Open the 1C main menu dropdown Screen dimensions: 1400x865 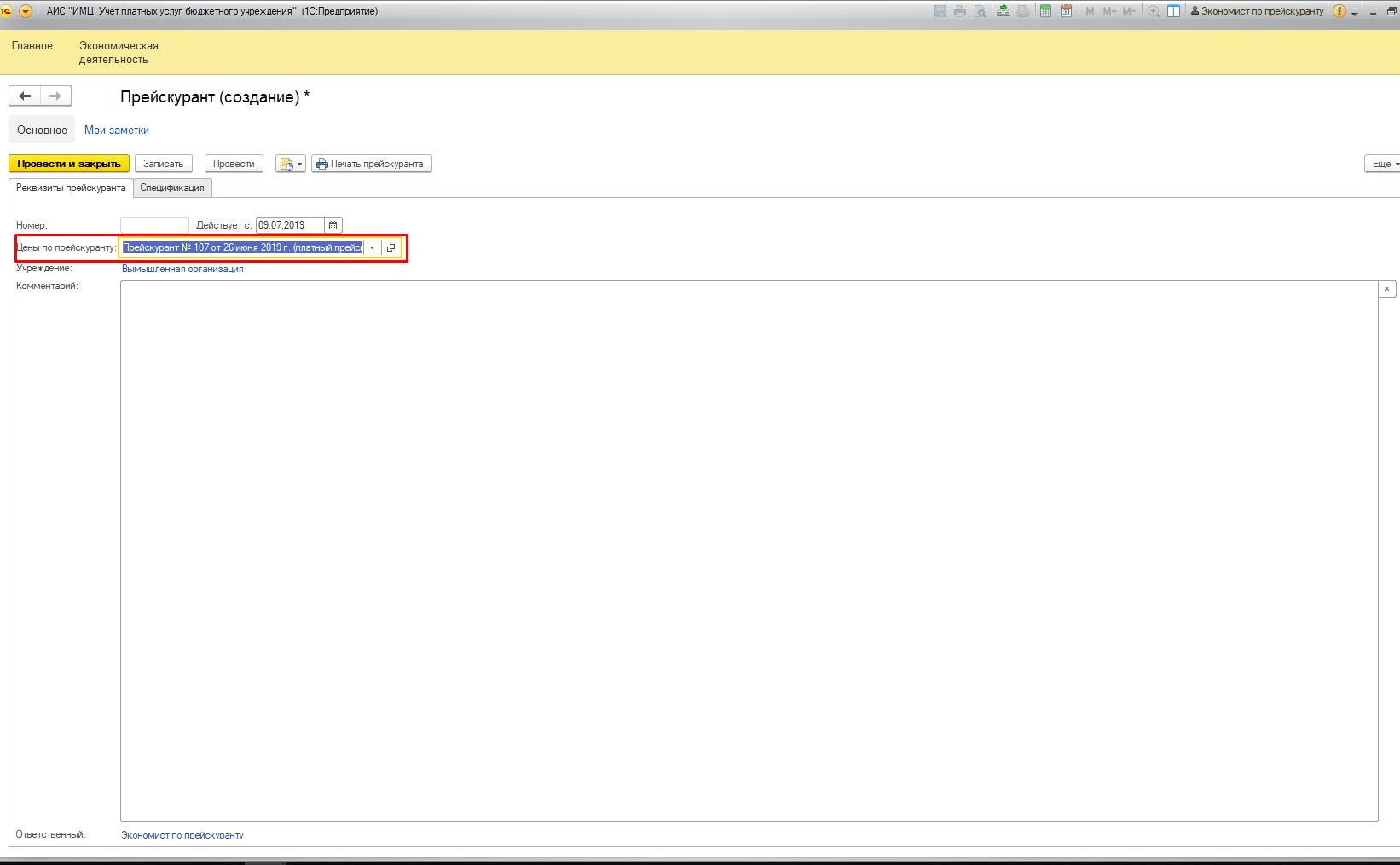[x=26, y=11]
